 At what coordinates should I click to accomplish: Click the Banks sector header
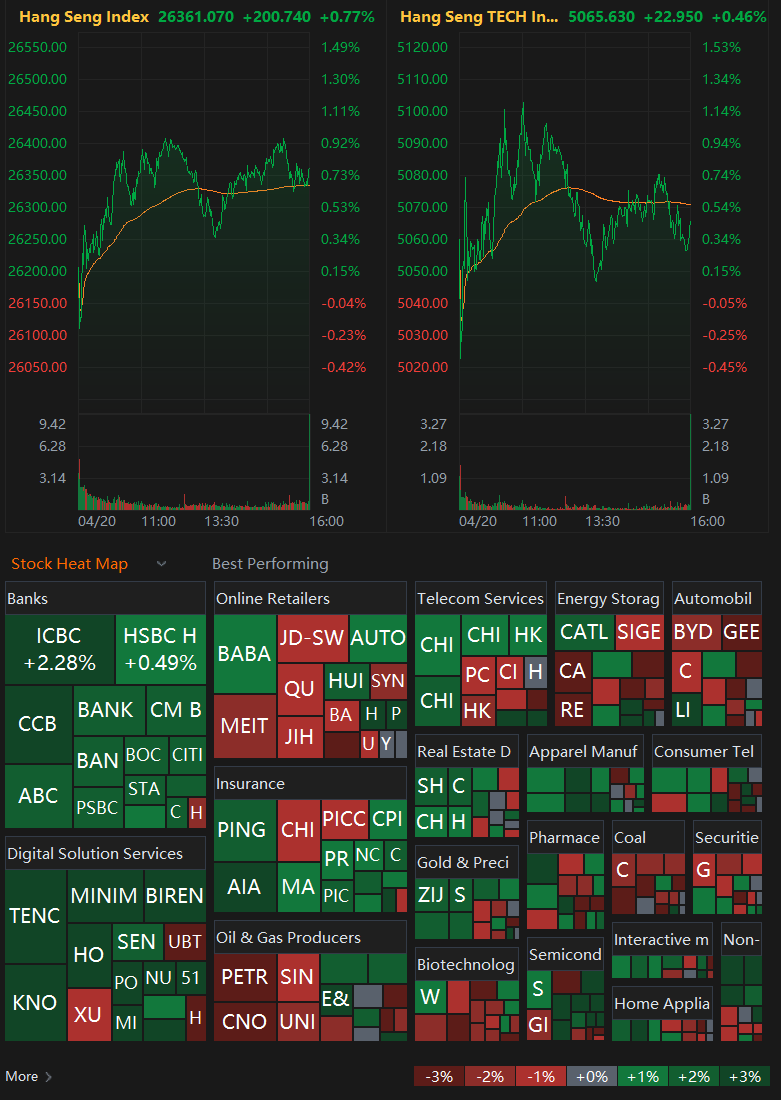pyautogui.click(x=105, y=599)
